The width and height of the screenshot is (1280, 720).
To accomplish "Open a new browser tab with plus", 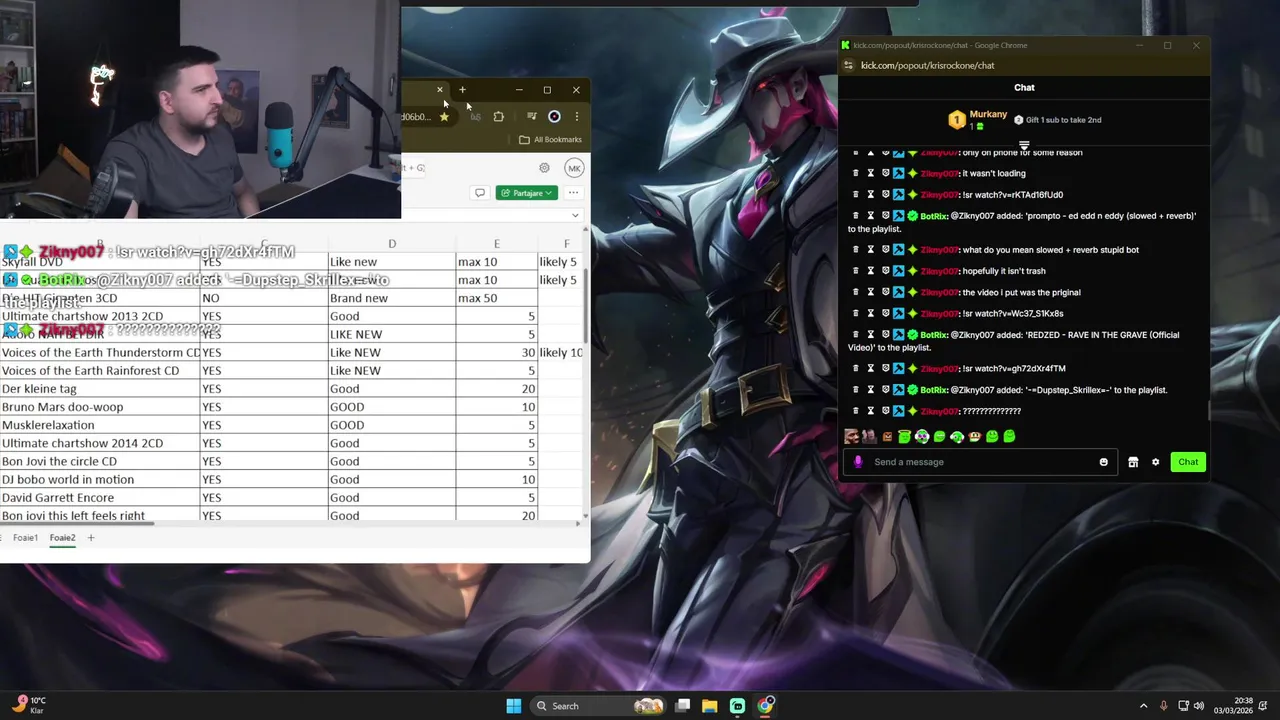I will (462, 90).
